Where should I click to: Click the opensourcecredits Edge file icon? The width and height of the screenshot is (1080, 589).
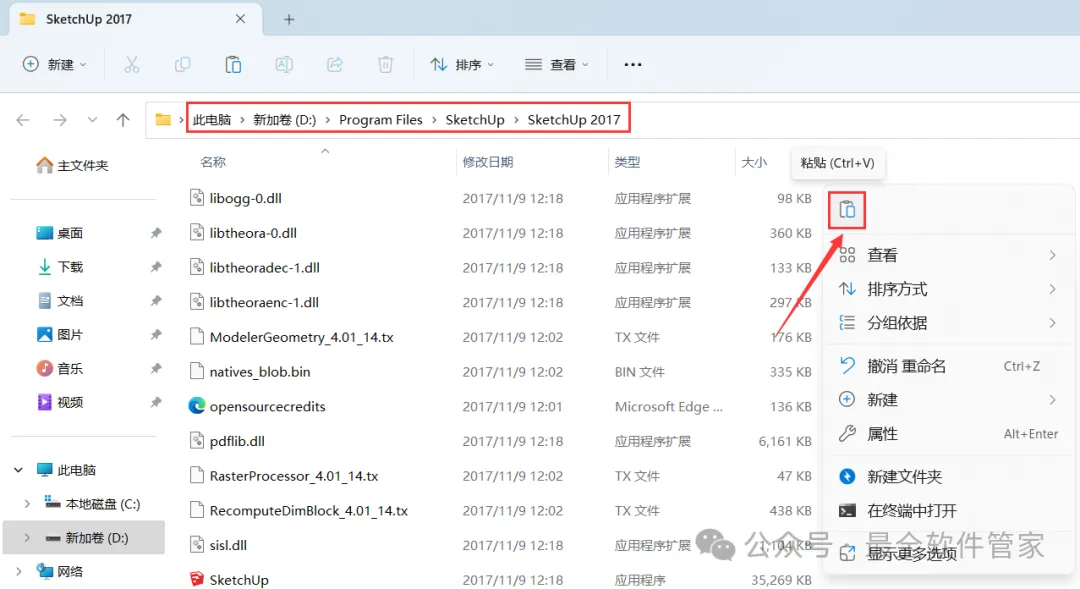point(197,406)
